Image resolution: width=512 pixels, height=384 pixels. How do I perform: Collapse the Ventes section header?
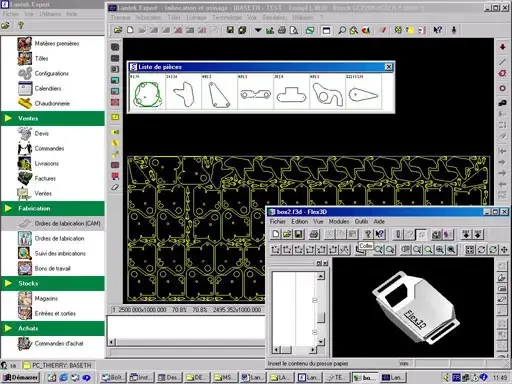[53, 118]
